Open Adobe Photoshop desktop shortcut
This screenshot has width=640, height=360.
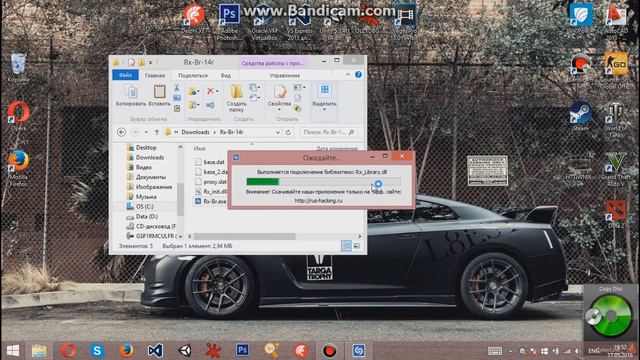point(228,21)
